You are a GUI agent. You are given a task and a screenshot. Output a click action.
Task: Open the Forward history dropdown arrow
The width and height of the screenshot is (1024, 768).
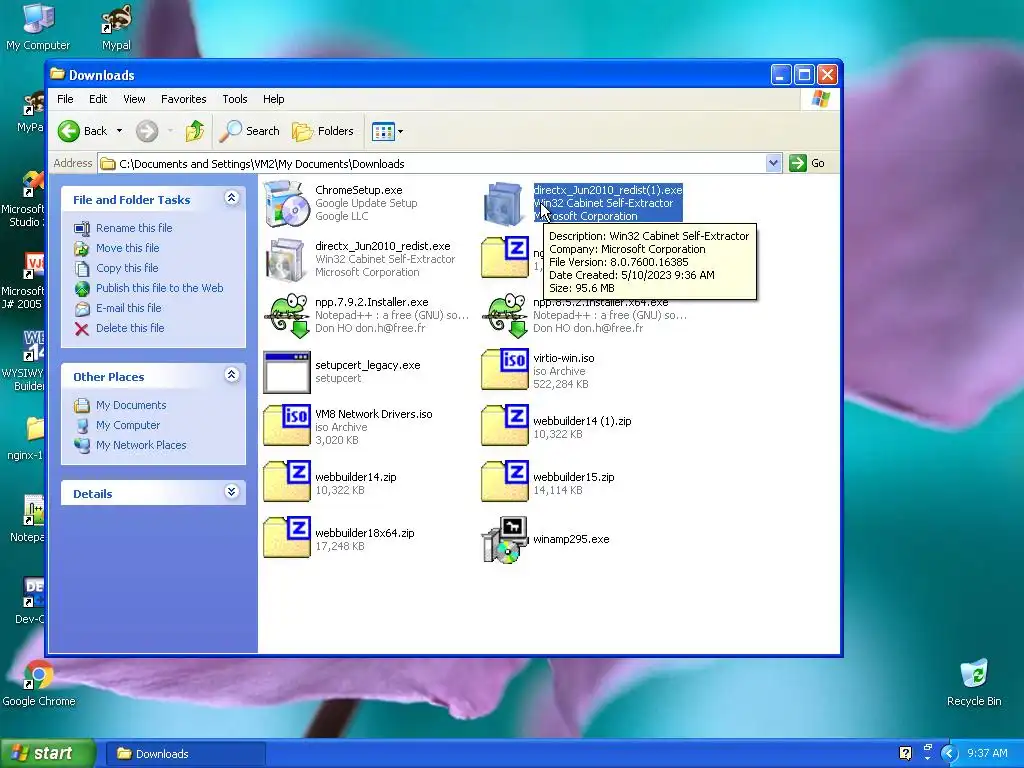[x=170, y=131]
